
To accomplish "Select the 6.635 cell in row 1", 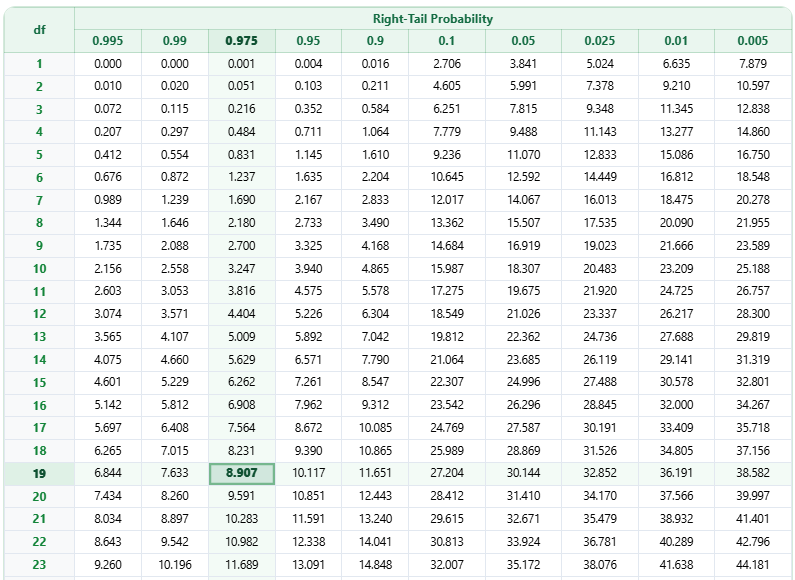I will [x=676, y=64].
